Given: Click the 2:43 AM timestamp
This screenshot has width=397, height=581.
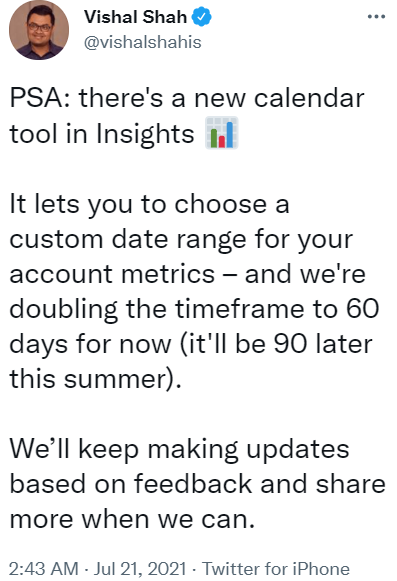Looking at the screenshot, I should [x=44, y=568].
